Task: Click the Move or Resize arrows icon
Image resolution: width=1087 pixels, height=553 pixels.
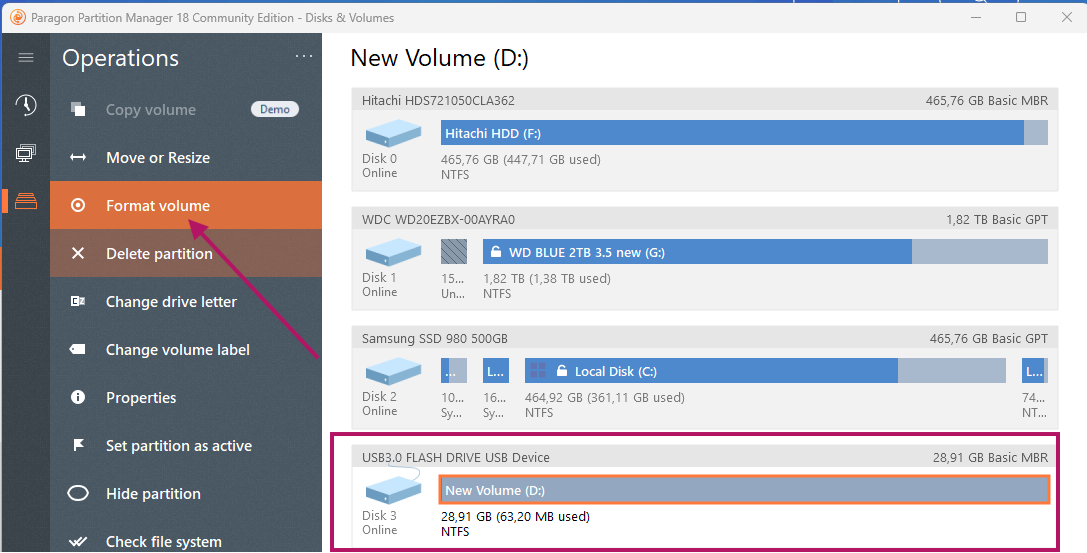Action: (78, 157)
